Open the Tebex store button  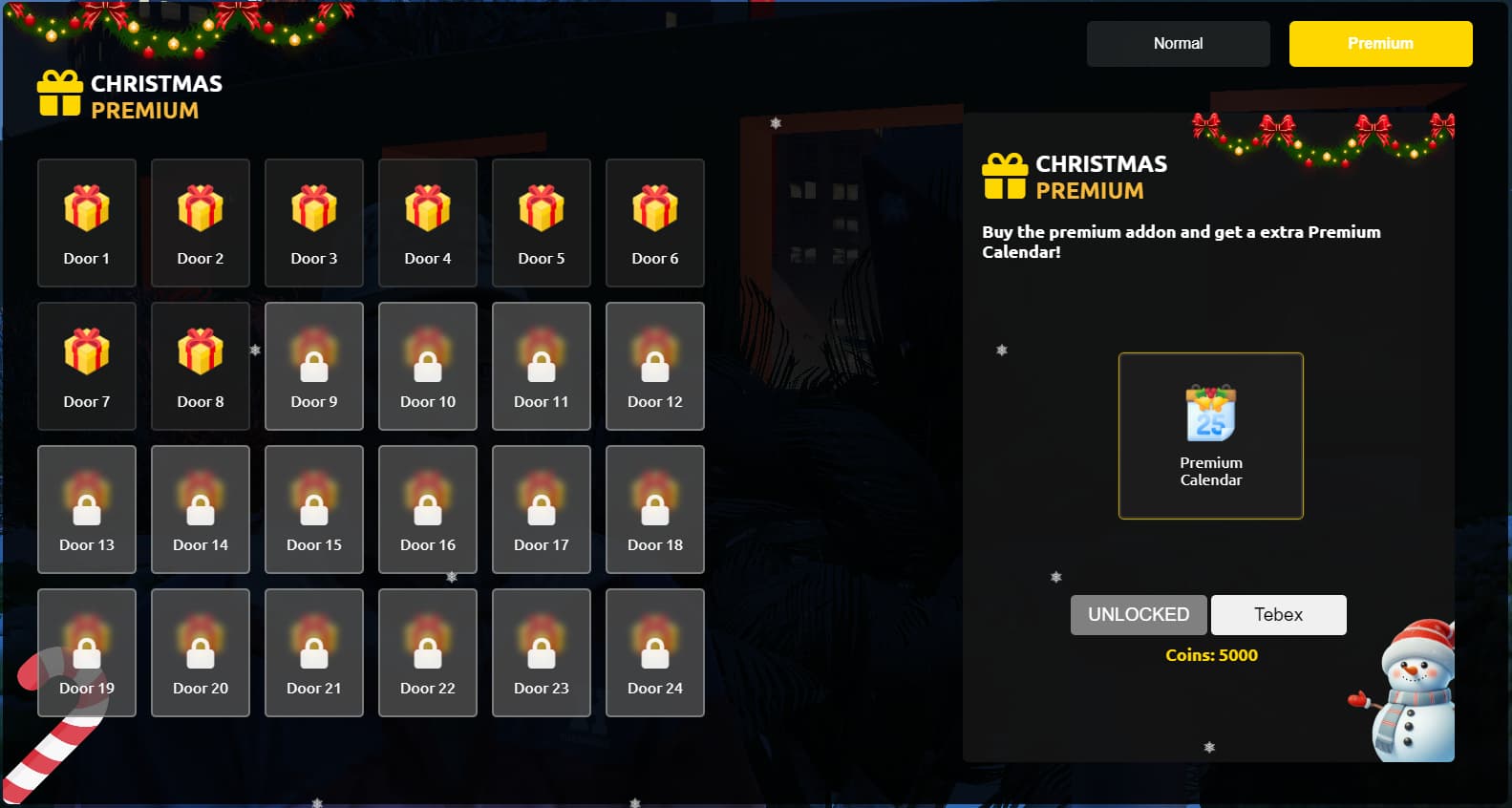[1279, 615]
